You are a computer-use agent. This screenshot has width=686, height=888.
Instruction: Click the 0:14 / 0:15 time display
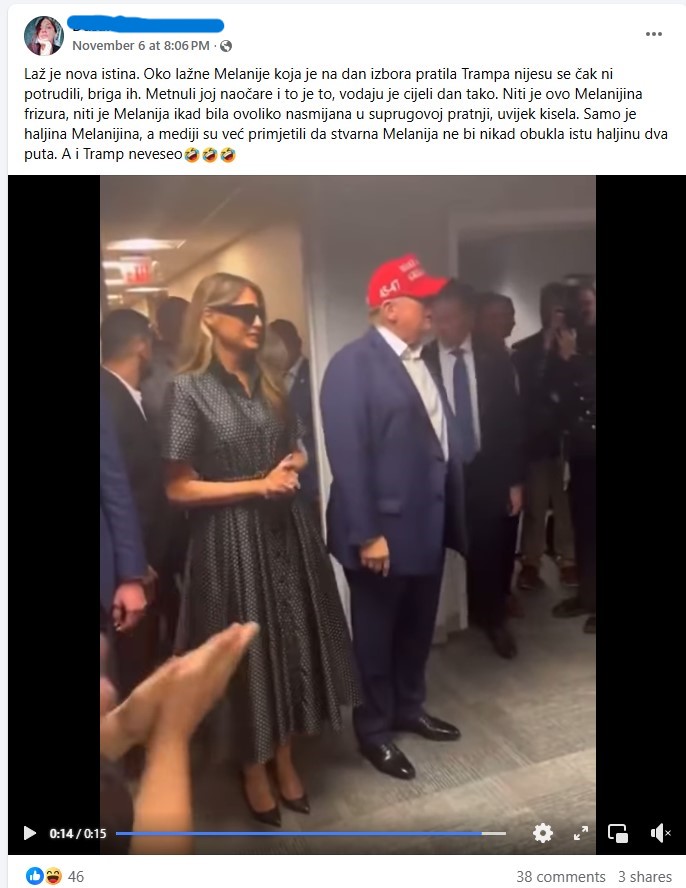pyautogui.click(x=78, y=834)
